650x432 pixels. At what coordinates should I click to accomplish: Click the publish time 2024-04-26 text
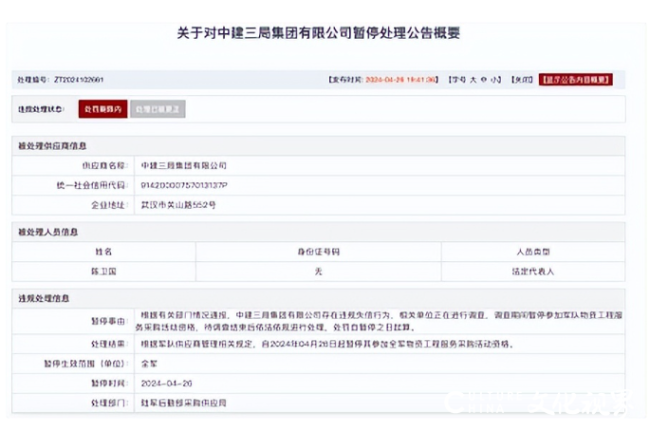[x=401, y=78]
